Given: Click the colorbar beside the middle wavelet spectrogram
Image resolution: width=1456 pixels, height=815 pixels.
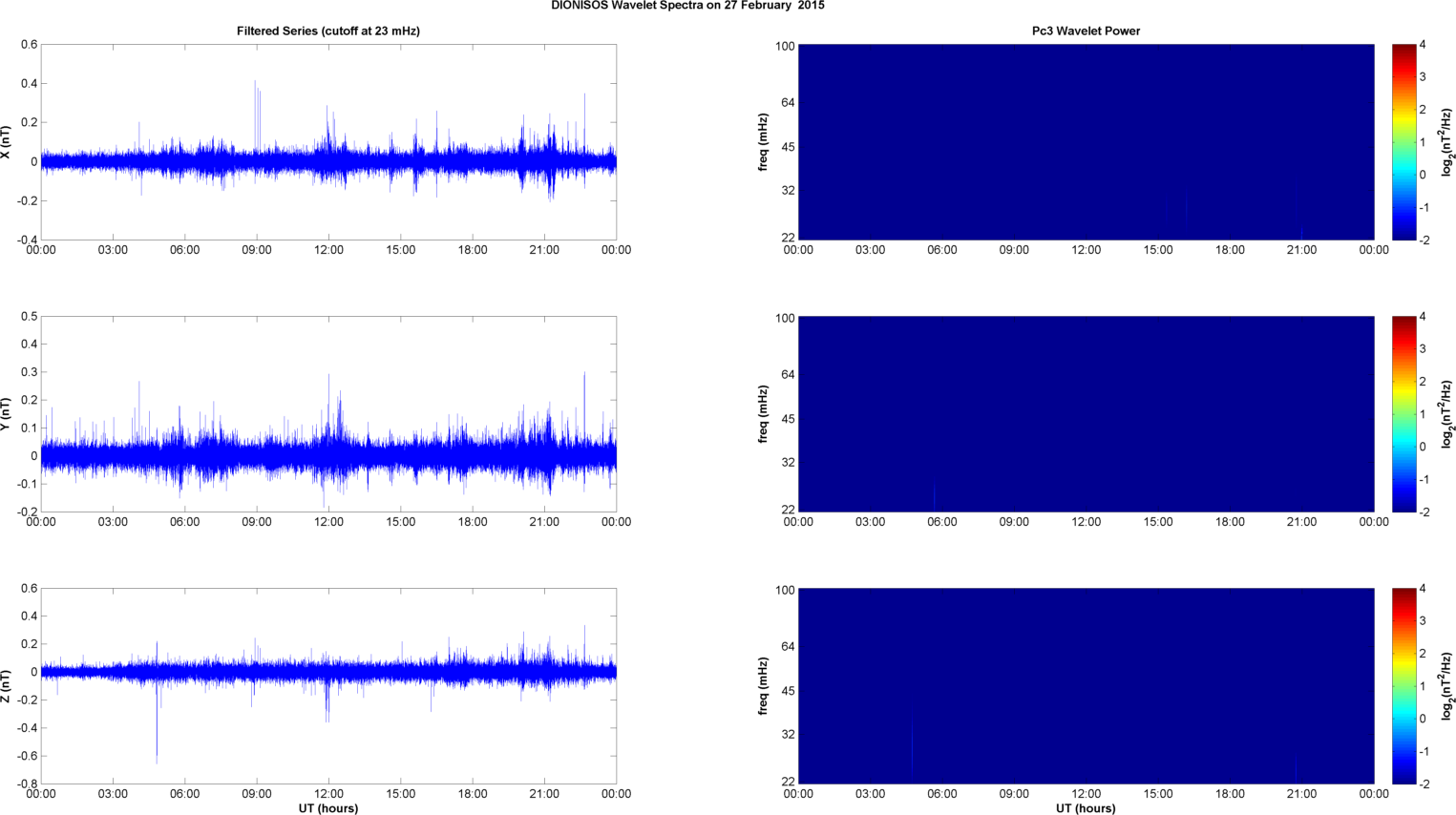Looking at the screenshot, I should 1403,414.
